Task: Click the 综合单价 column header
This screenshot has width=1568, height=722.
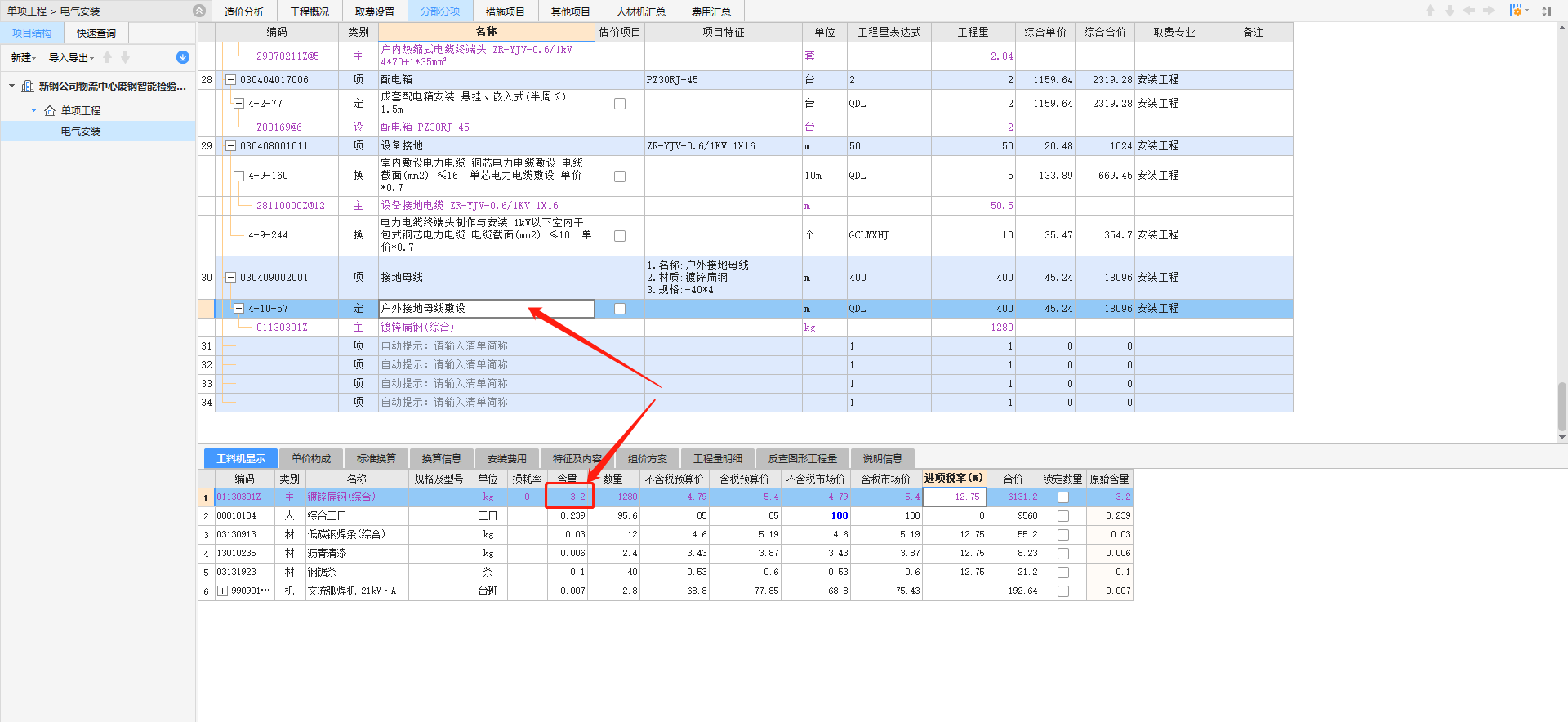Action: click(x=1045, y=32)
